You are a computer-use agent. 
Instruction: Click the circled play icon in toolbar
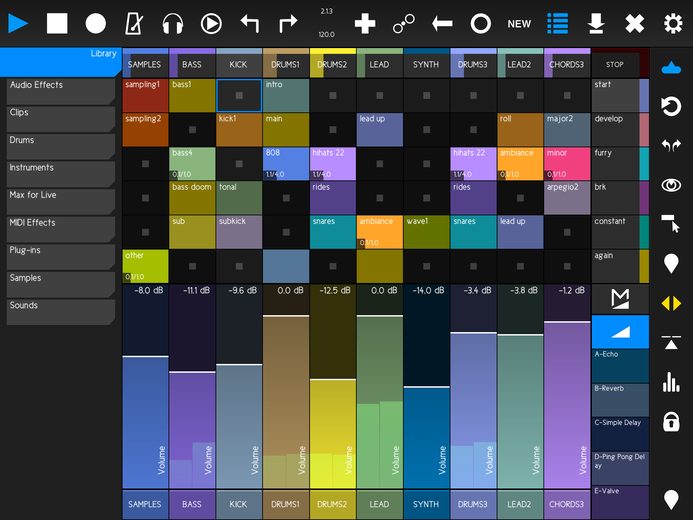click(x=211, y=23)
